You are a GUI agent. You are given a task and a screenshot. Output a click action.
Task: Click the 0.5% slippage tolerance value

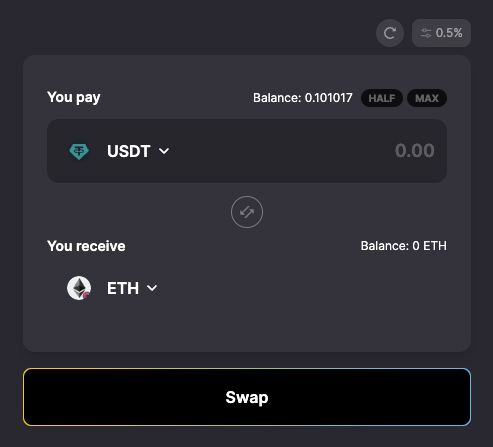[x=449, y=33]
